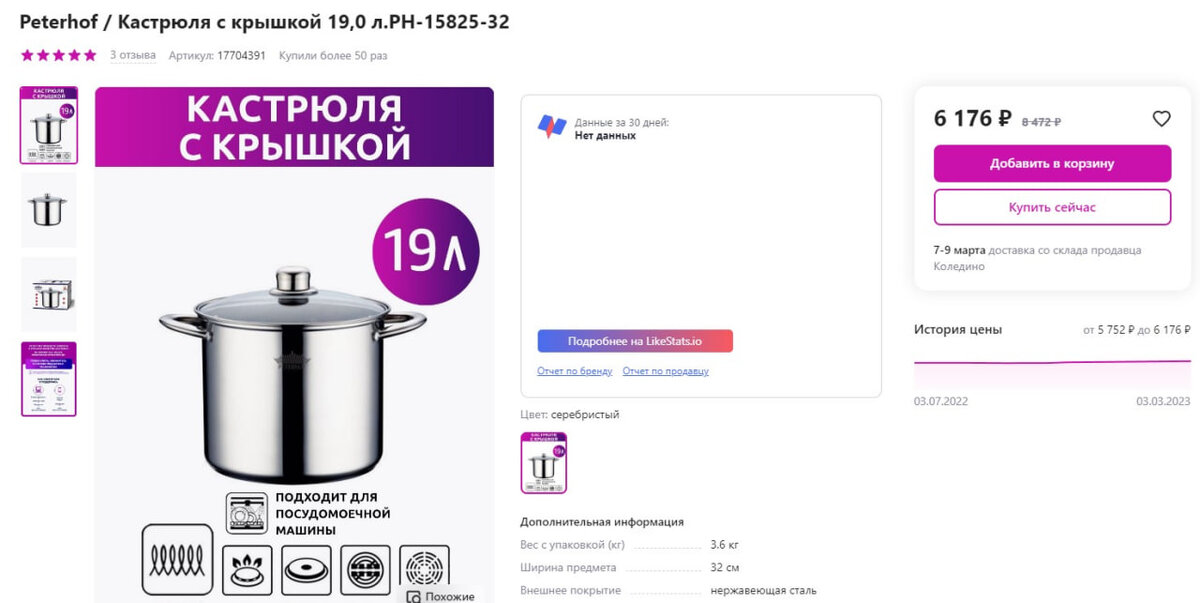The height and width of the screenshot is (603, 1200).
Task: Open the 3 отзыва reviews link
Action: click(133, 55)
